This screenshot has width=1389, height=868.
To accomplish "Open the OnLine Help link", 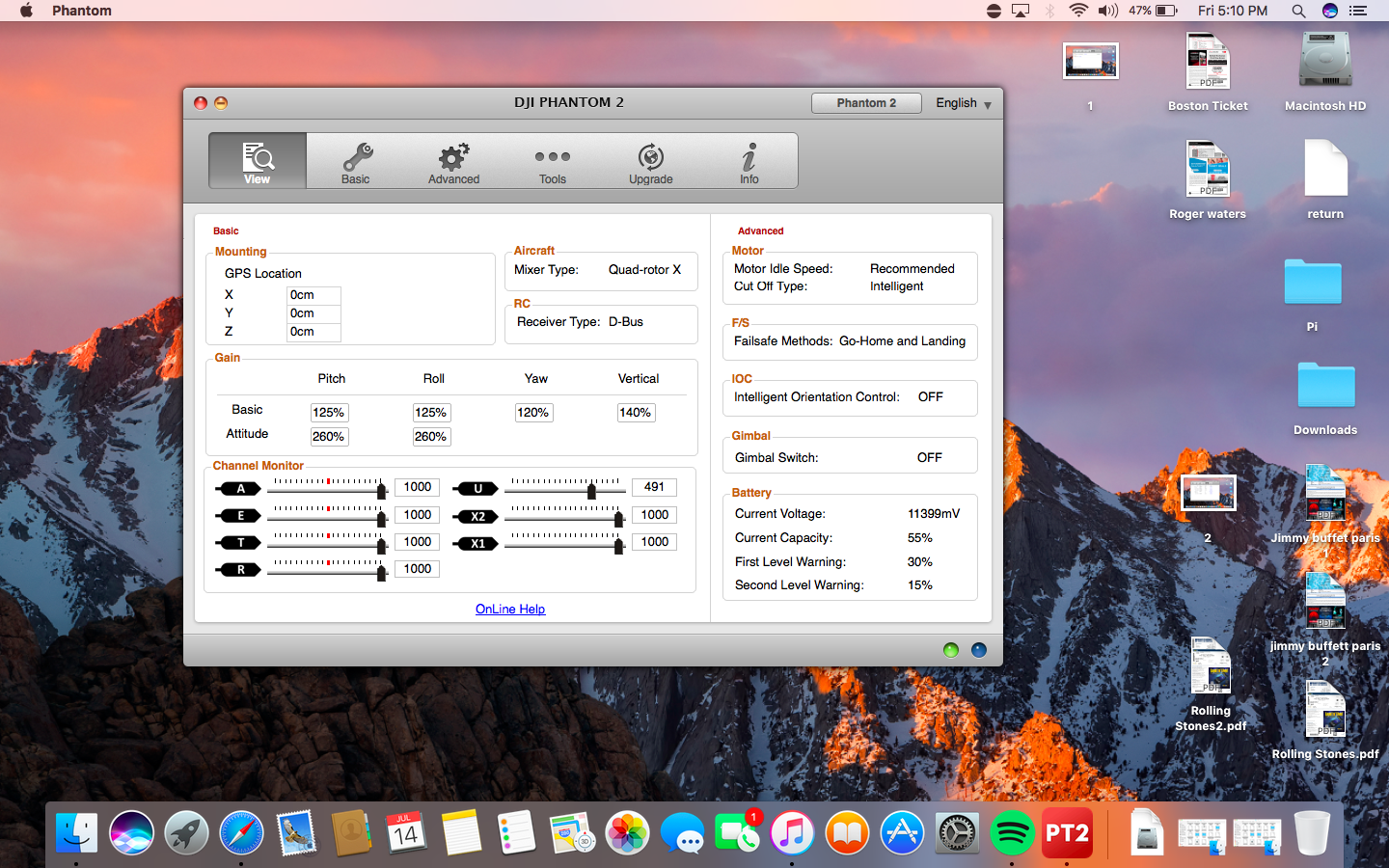I will tap(510, 609).
